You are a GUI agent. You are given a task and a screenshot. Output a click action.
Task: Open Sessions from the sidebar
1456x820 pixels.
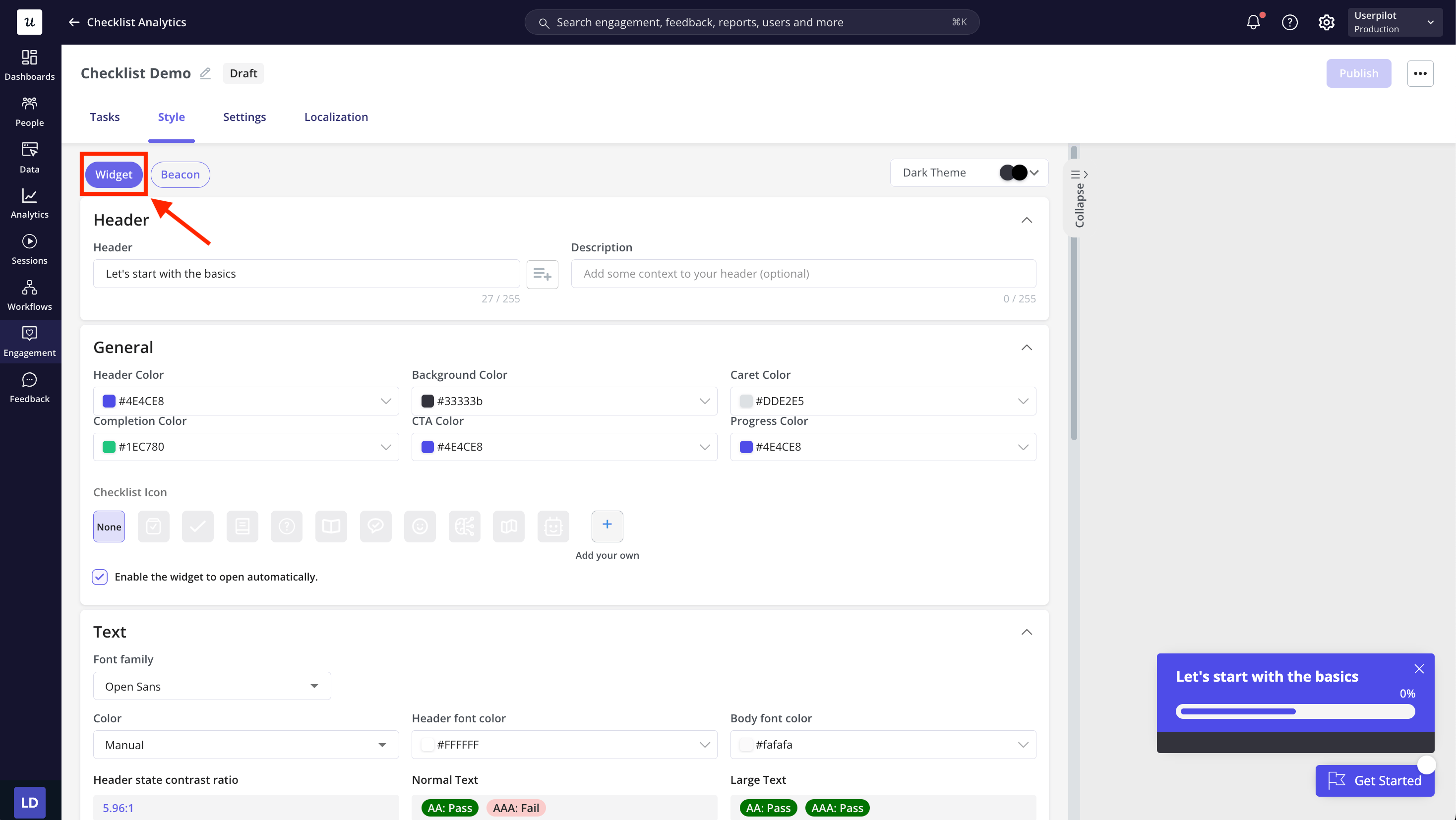click(x=29, y=250)
